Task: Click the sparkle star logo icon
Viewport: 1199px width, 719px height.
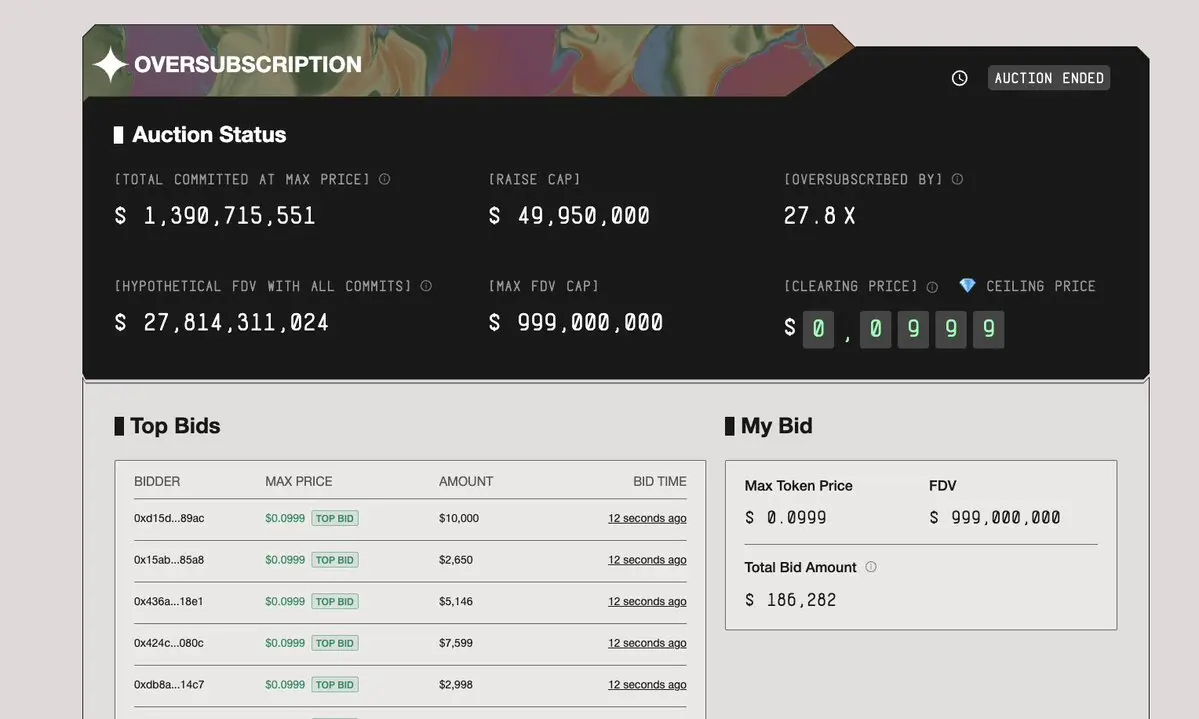Action: (110, 65)
